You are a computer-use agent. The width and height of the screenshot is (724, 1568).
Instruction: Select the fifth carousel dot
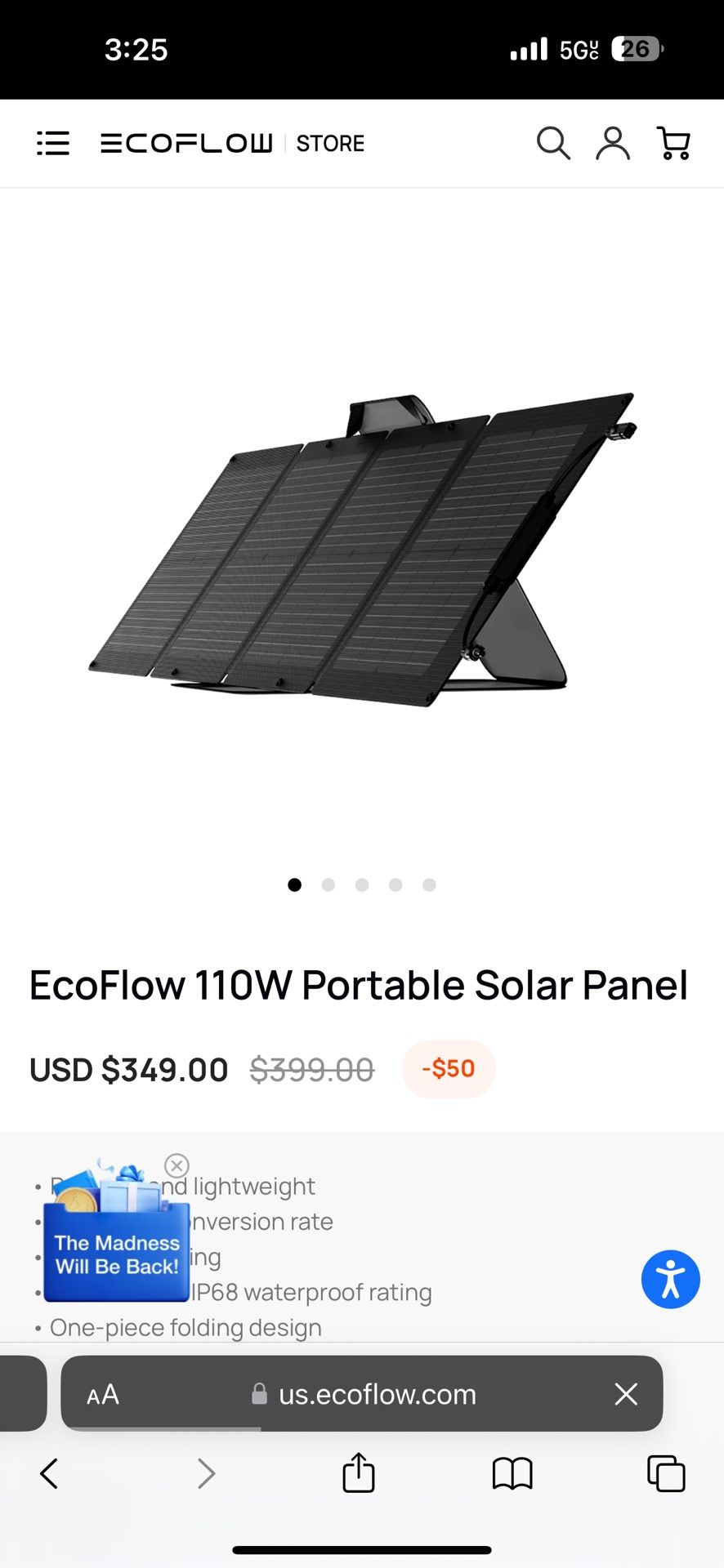coord(429,884)
